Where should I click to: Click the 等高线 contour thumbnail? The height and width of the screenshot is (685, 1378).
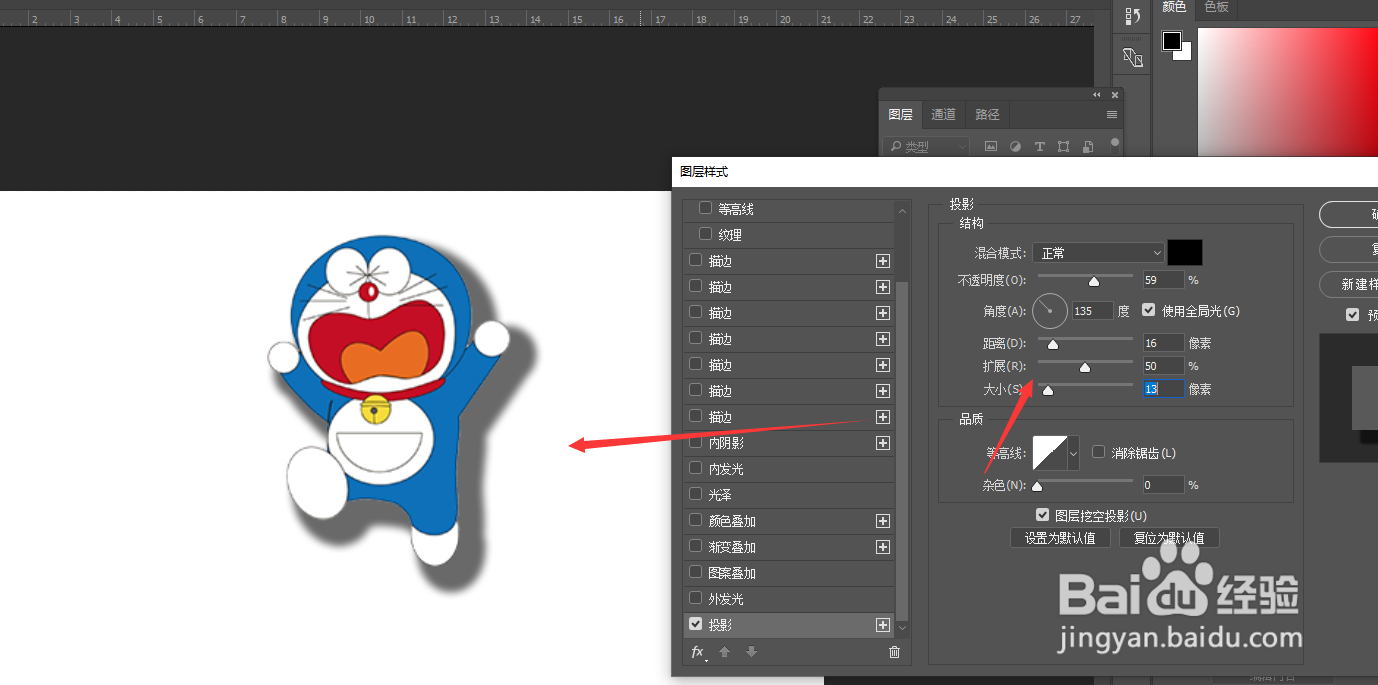[1050, 453]
